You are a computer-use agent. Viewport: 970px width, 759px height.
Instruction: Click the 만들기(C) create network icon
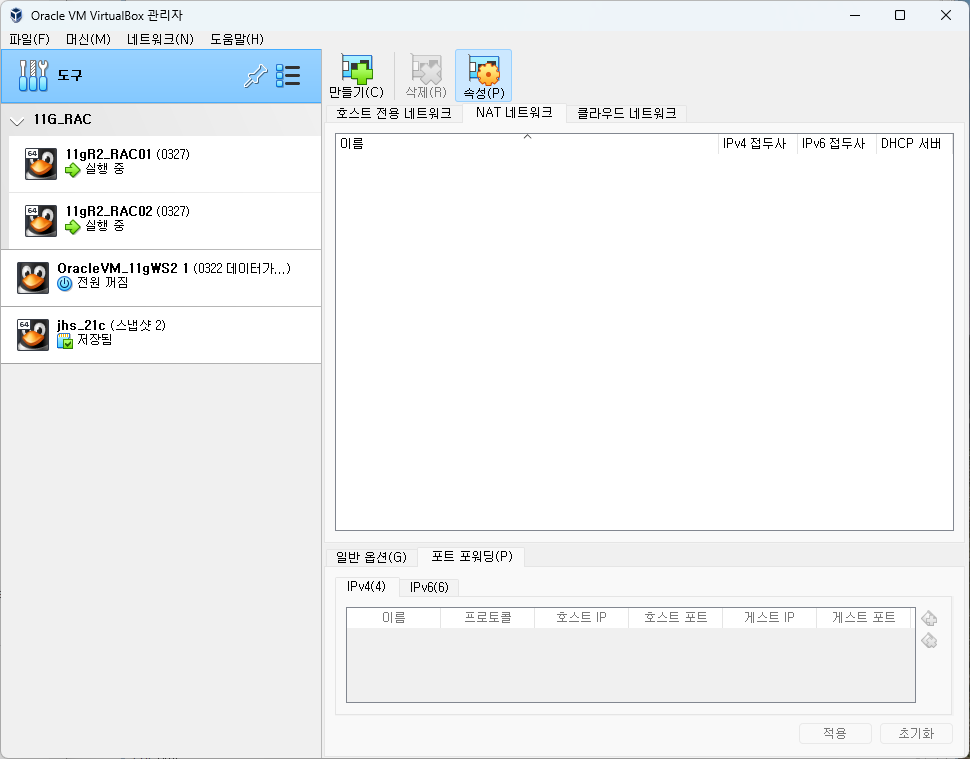click(357, 69)
